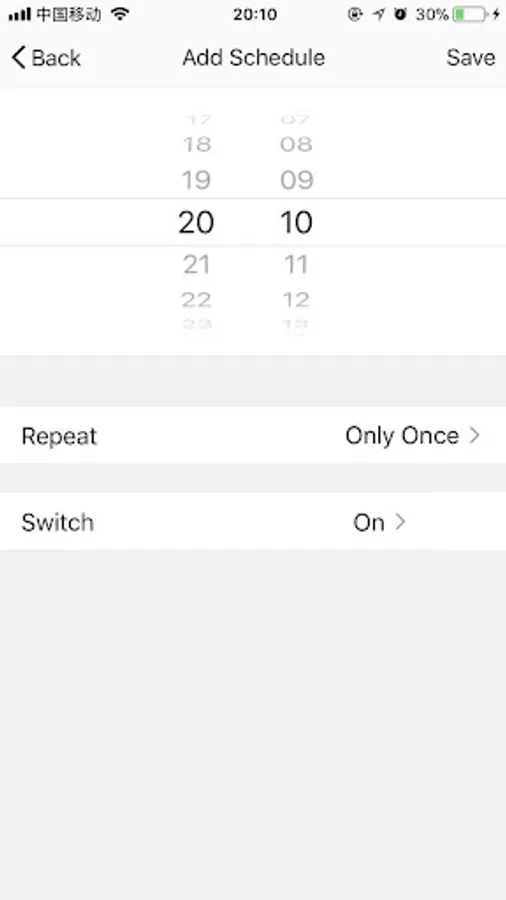Tap the Switch row label
Image resolution: width=506 pixels, height=900 pixels.
pos(57,522)
